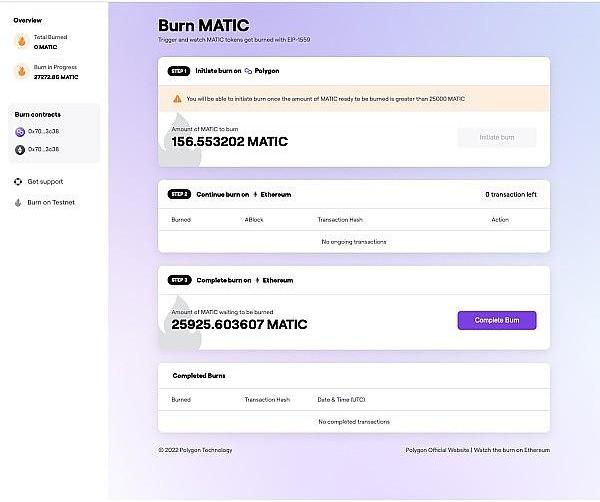Click the Polygon logo in Step 1 header
The height and width of the screenshot is (502, 600).
(248, 71)
